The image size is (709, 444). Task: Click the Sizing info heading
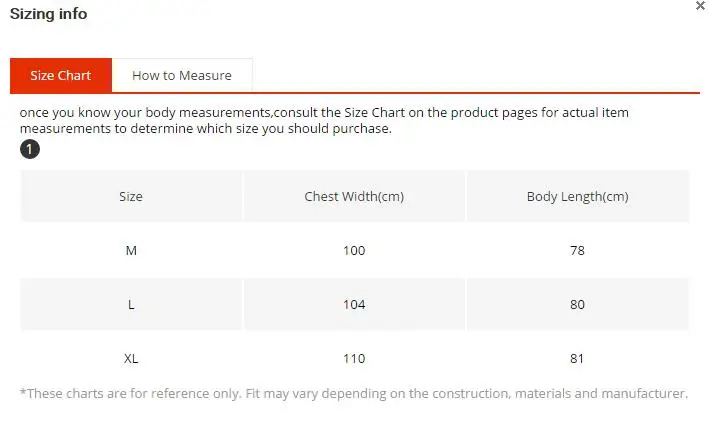[48, 14]
